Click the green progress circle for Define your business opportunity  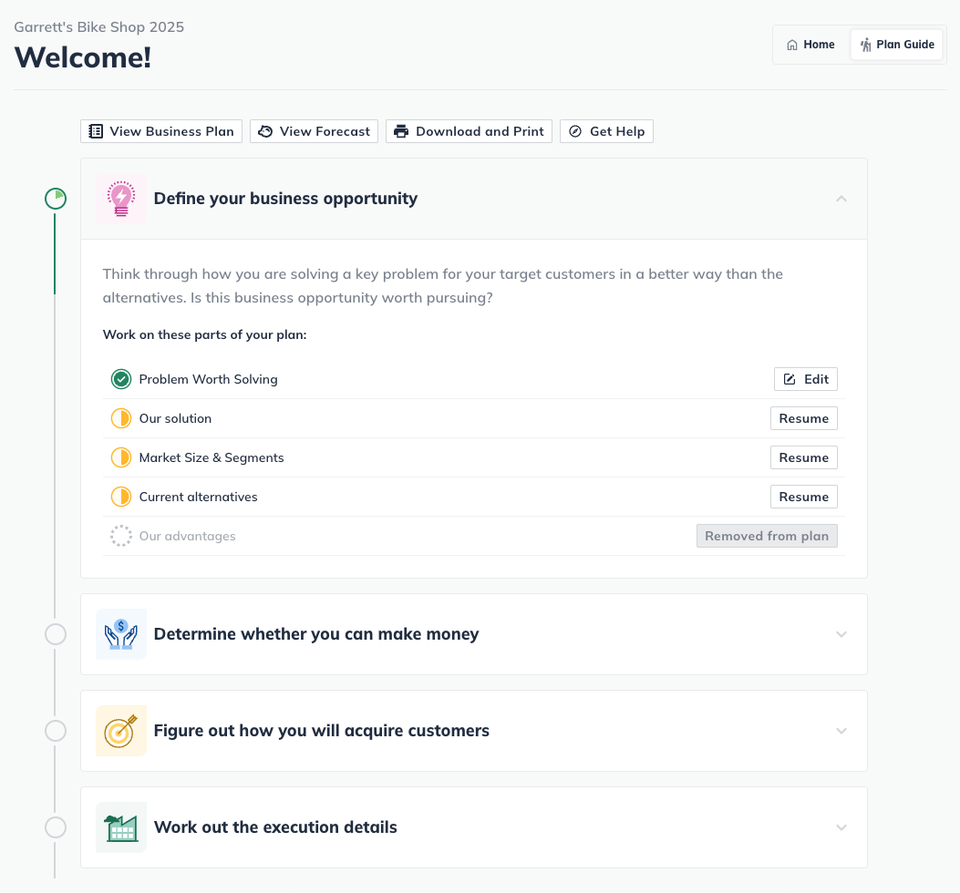tap(56, 199)
